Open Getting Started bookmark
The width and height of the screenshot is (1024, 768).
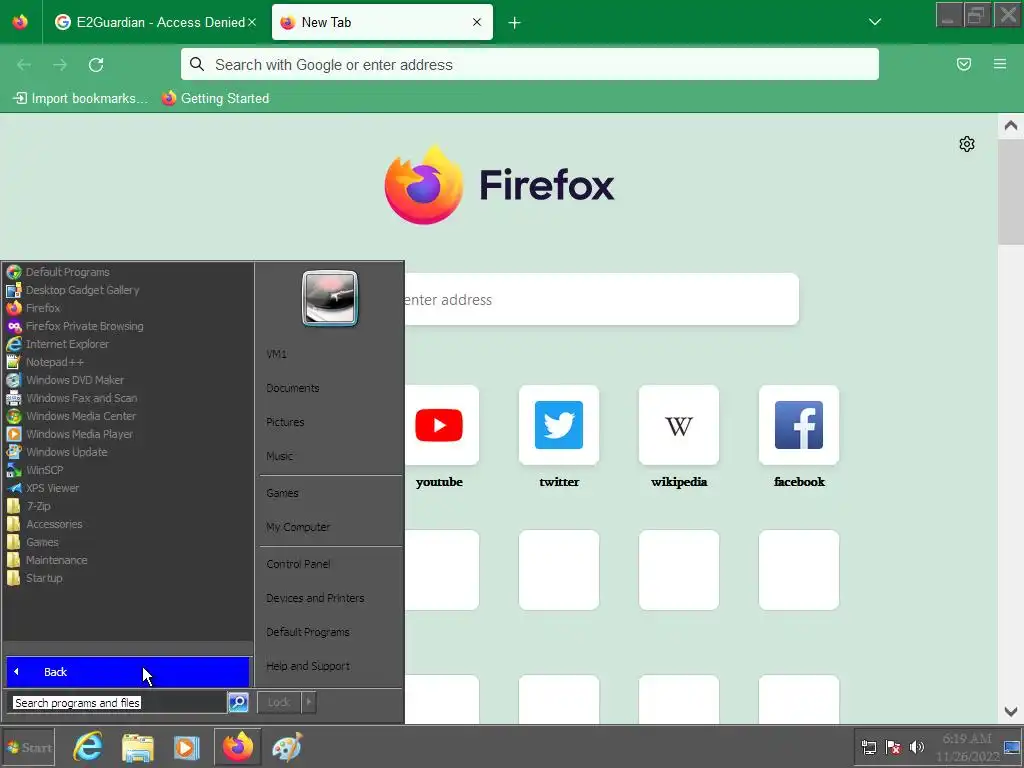click(x=216, y=99)
